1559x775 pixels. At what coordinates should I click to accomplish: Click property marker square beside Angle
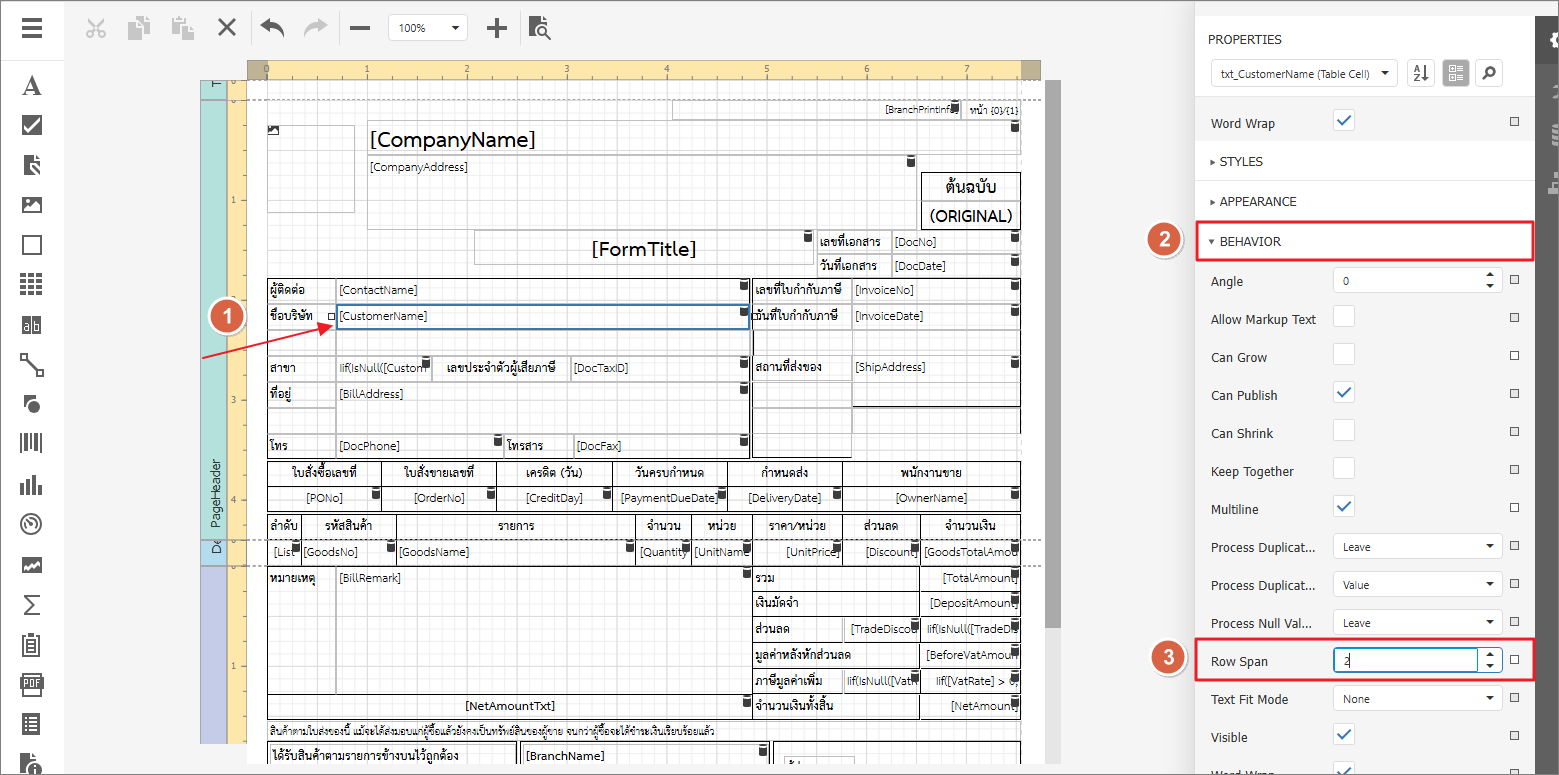tap(1514, 280)
